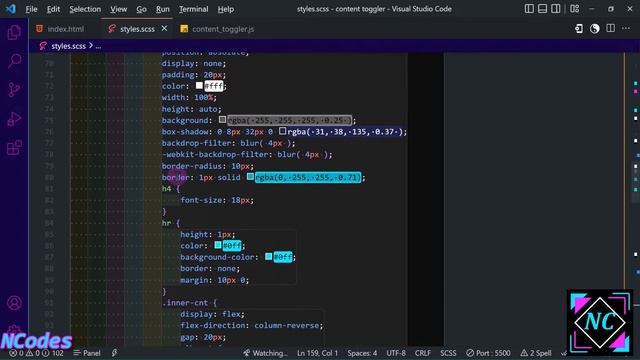This screenshot has width=640, height=360.
Task: Open the Selection menu
Action: pyautogui.click(x=85, y=9)
